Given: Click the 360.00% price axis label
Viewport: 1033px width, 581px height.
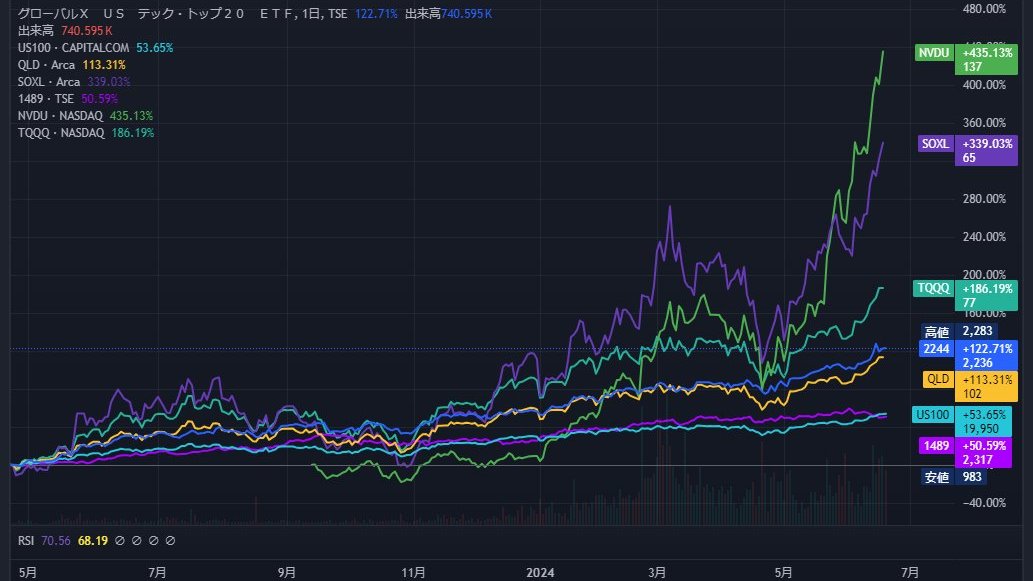Looking at the screenshot, I should point(984,123).
